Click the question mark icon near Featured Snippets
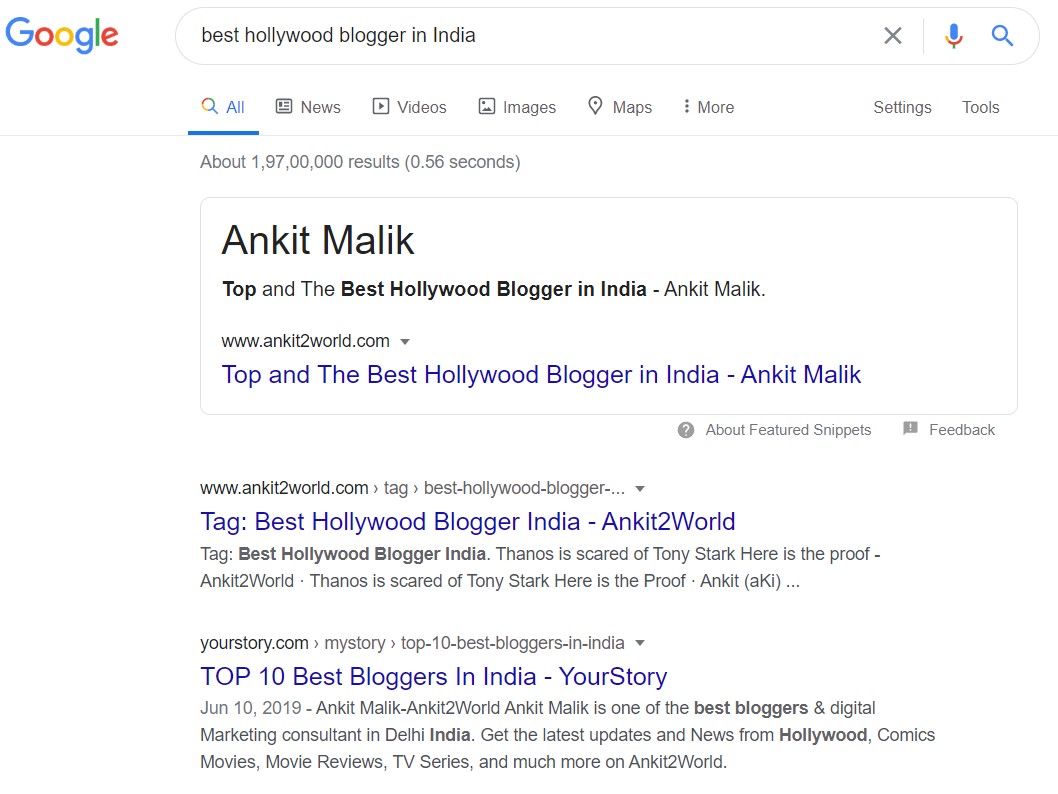Image resolution: width=1058 pixels, height=794 pixels. 686,430
